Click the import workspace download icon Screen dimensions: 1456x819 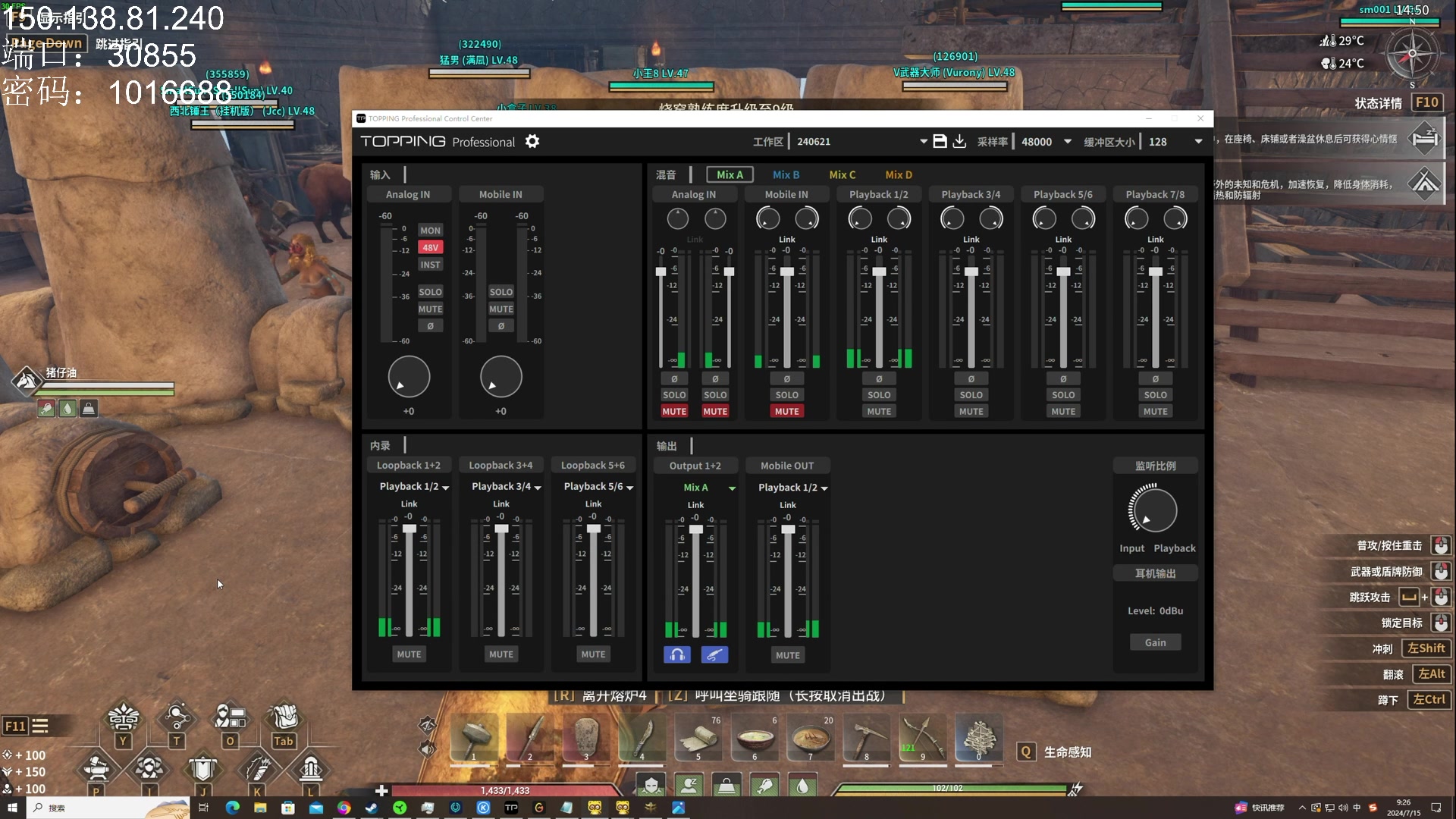click(x=959, y=142)
